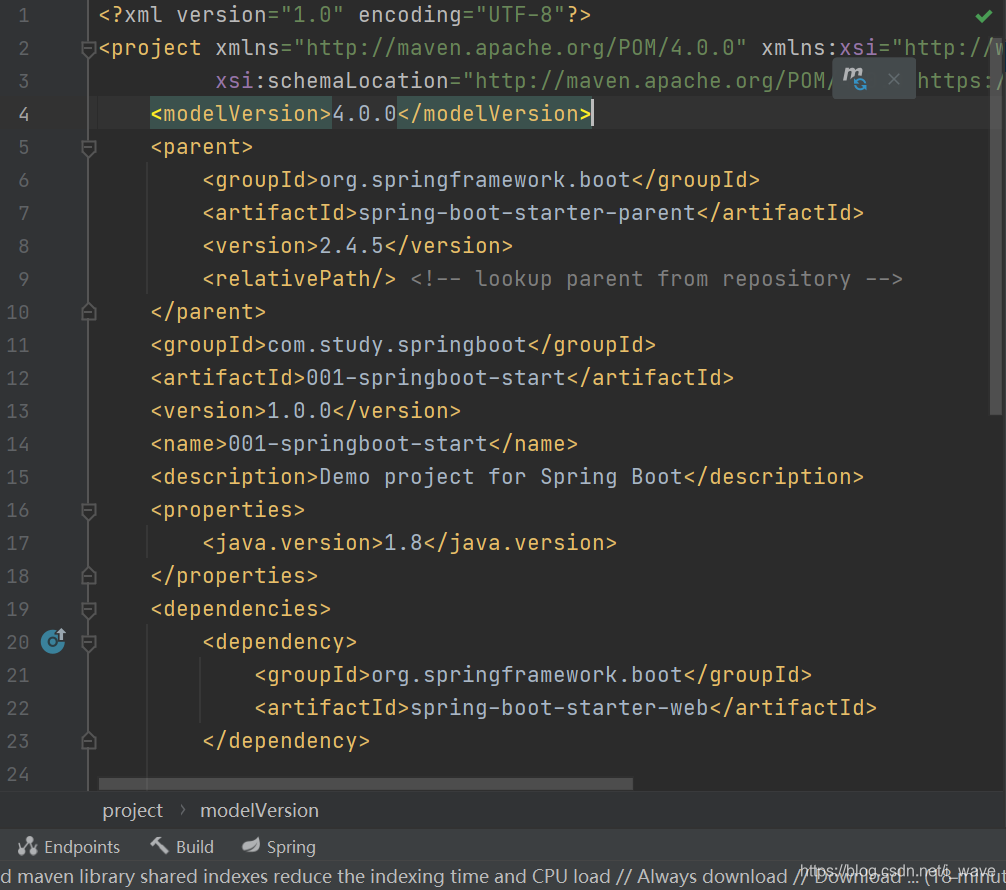
Task: Click the opening properties tag
Action: [228, 510]
